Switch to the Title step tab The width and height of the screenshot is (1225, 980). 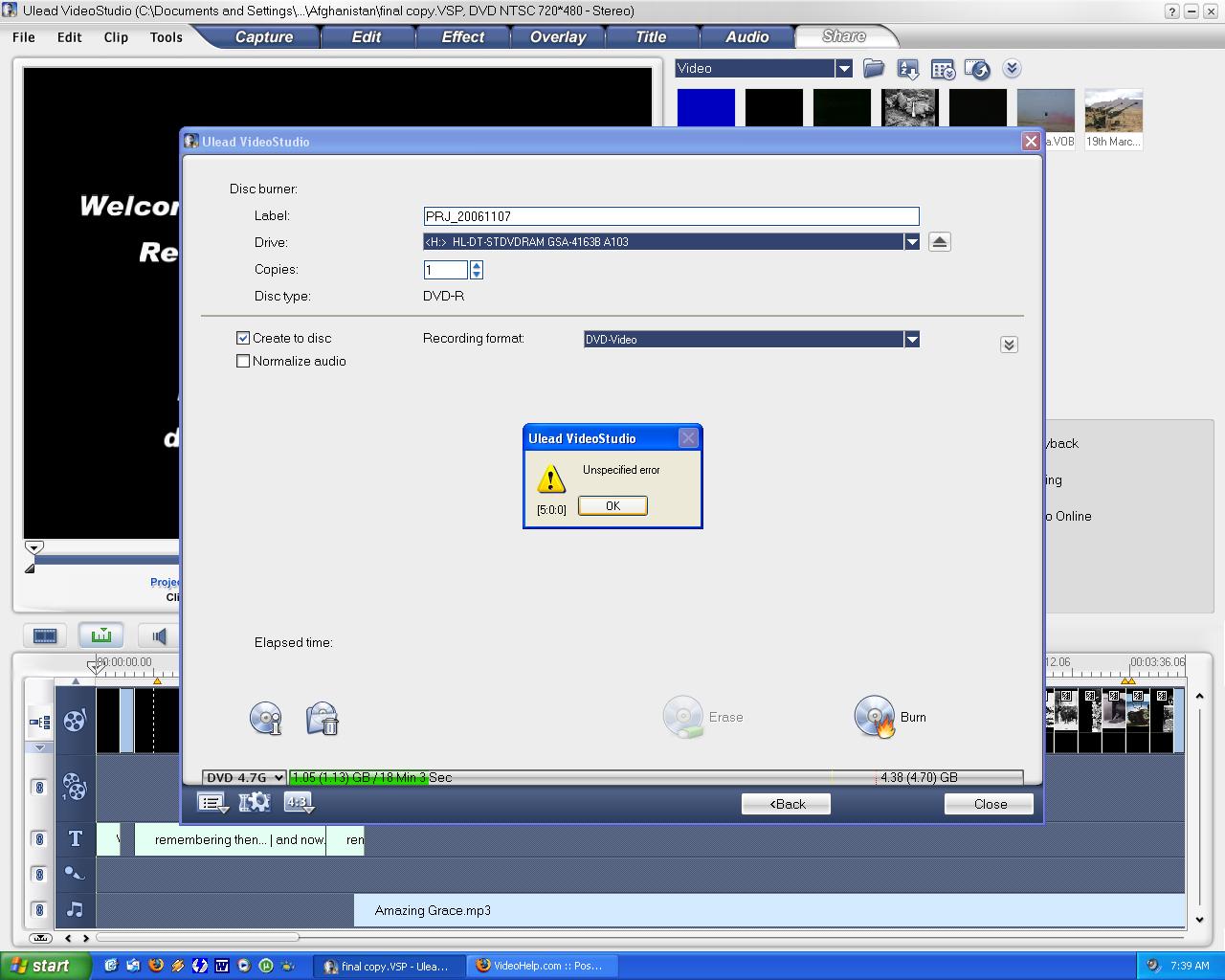[651, 37]
